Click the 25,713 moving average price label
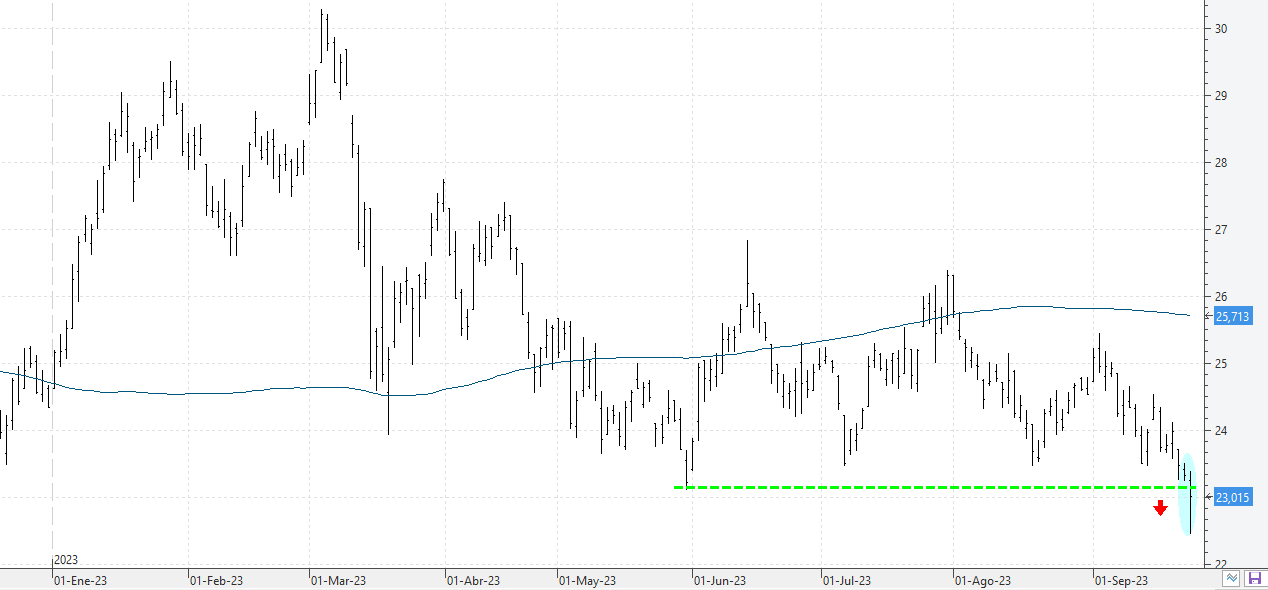 click(x=1232, y=317)
